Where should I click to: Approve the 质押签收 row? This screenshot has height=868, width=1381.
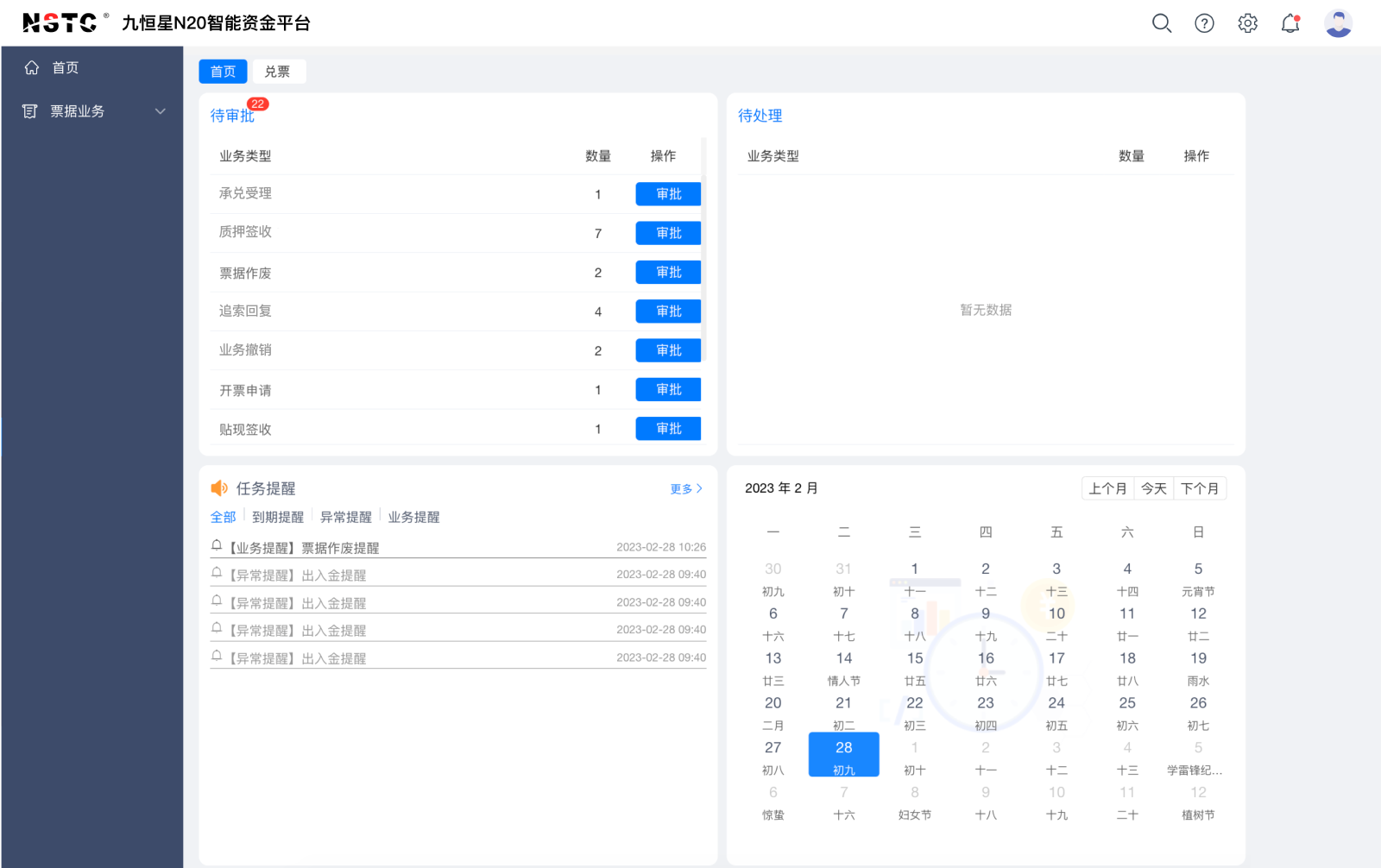click(x=668, y=233)
